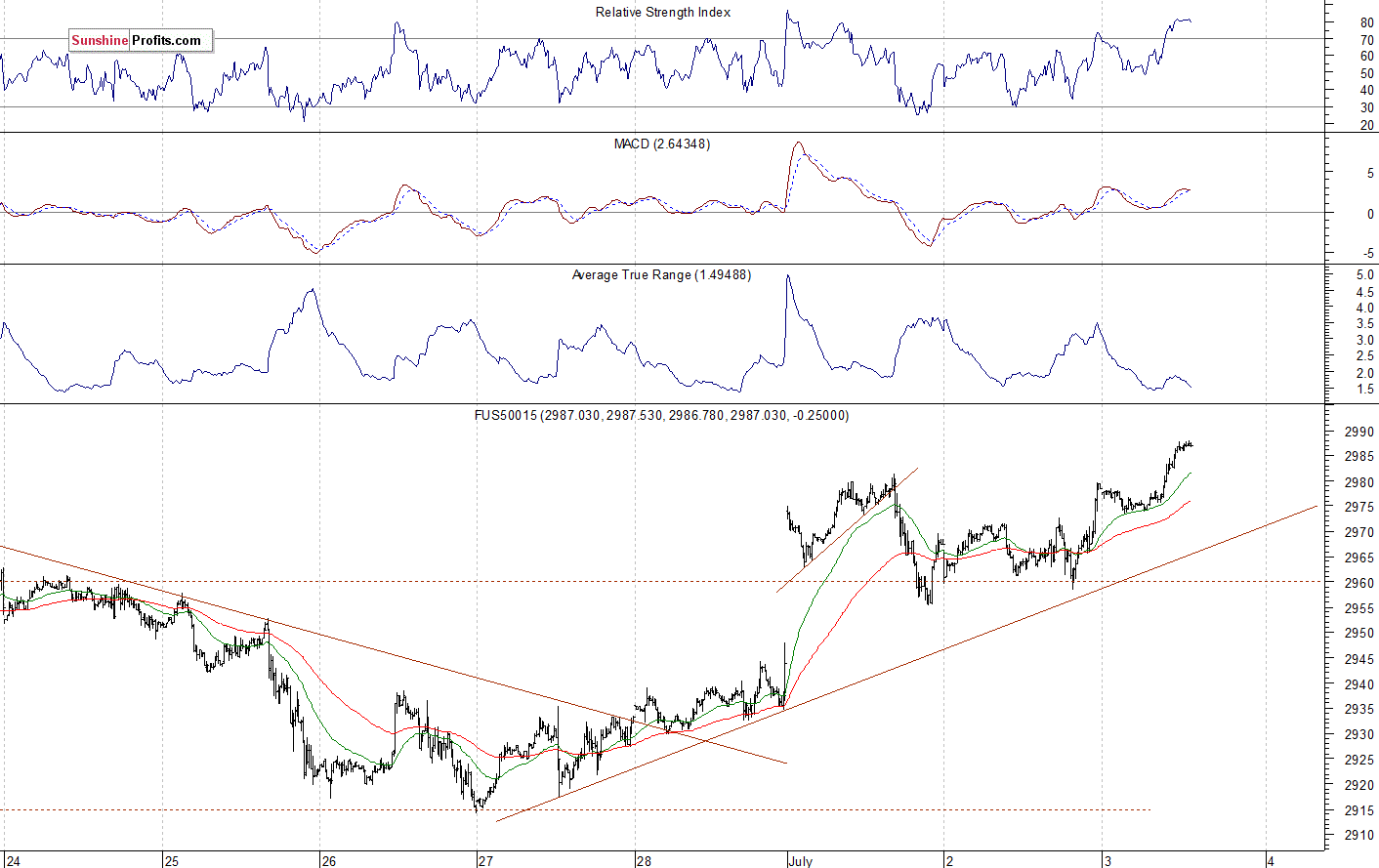This screenshot has width=1379, height=868.
Task: Click Average True Range axis value 3.5
Action: (1365, 324)
